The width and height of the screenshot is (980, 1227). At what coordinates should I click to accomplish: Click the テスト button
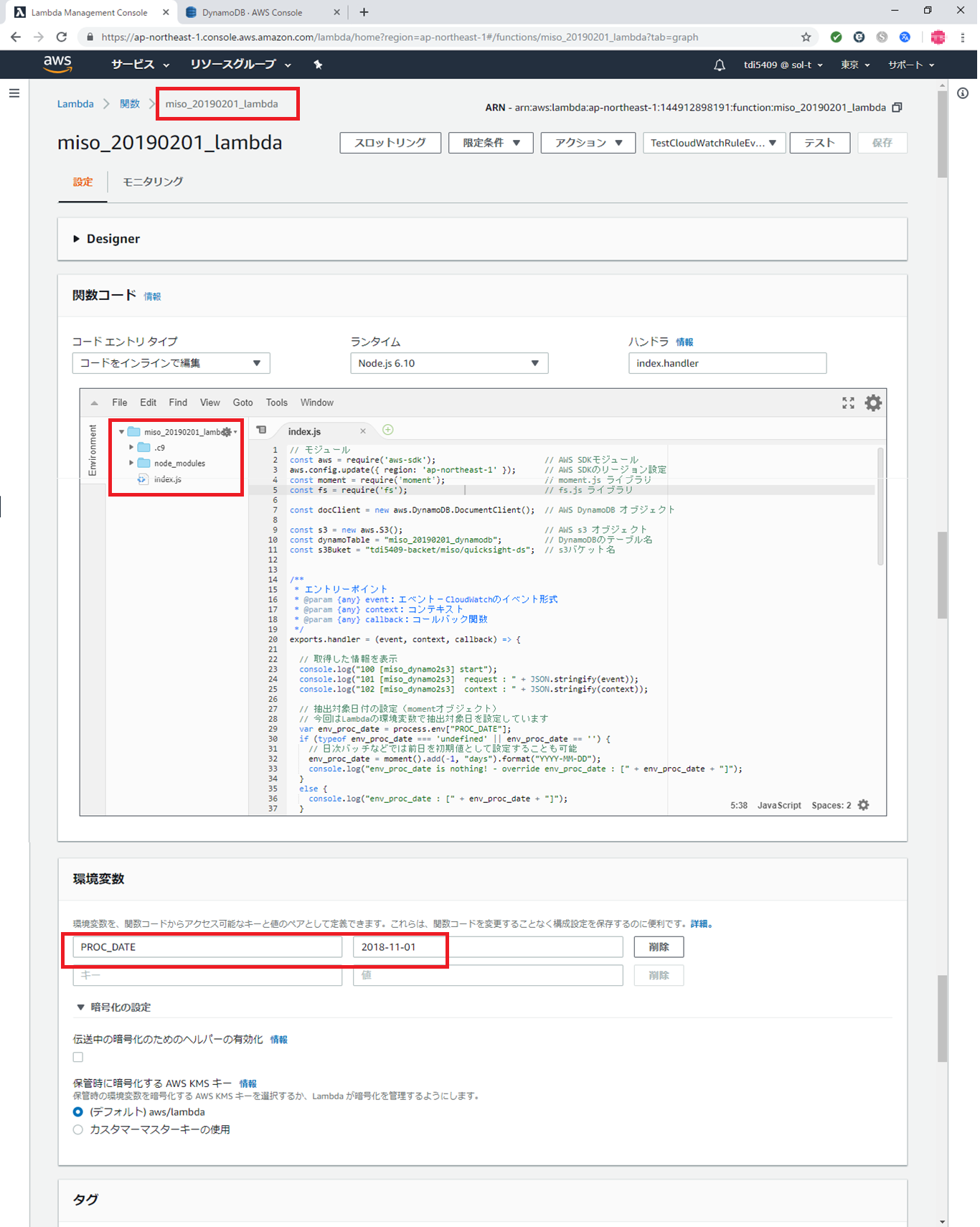819,143
